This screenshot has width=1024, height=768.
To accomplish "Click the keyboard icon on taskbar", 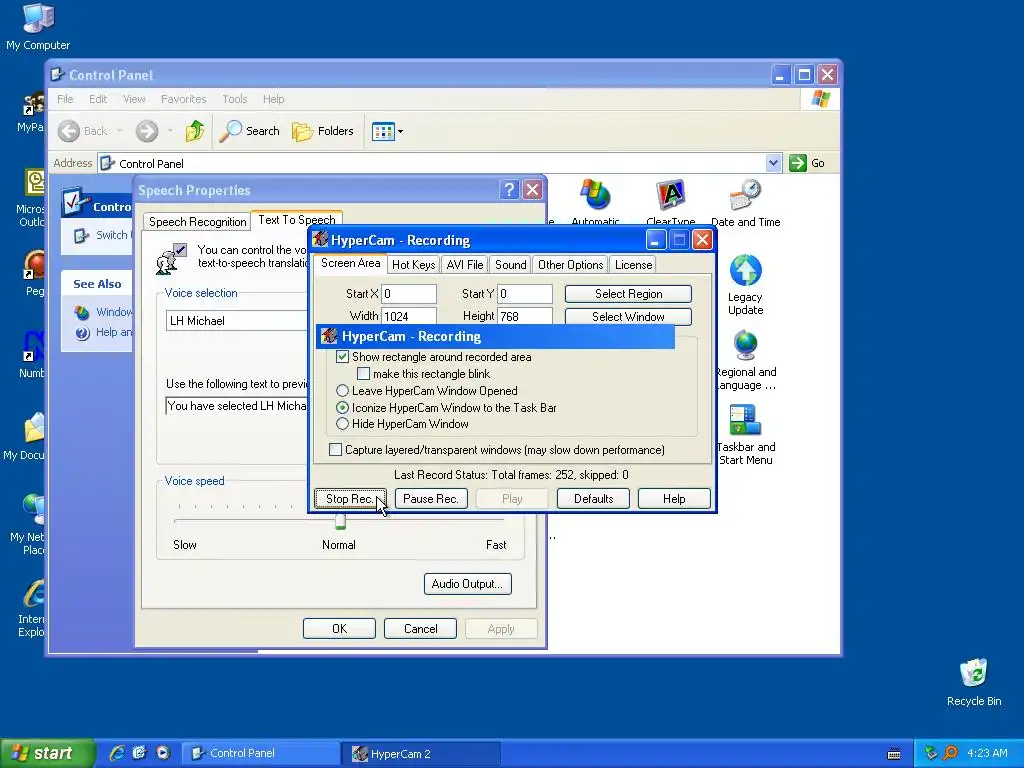I will tap(894, 754).
